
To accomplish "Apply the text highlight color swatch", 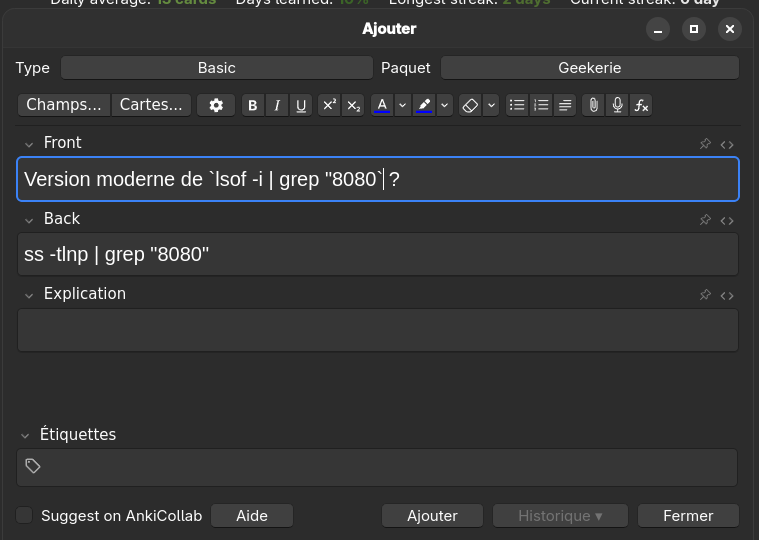I will click(x=424, y=105).
